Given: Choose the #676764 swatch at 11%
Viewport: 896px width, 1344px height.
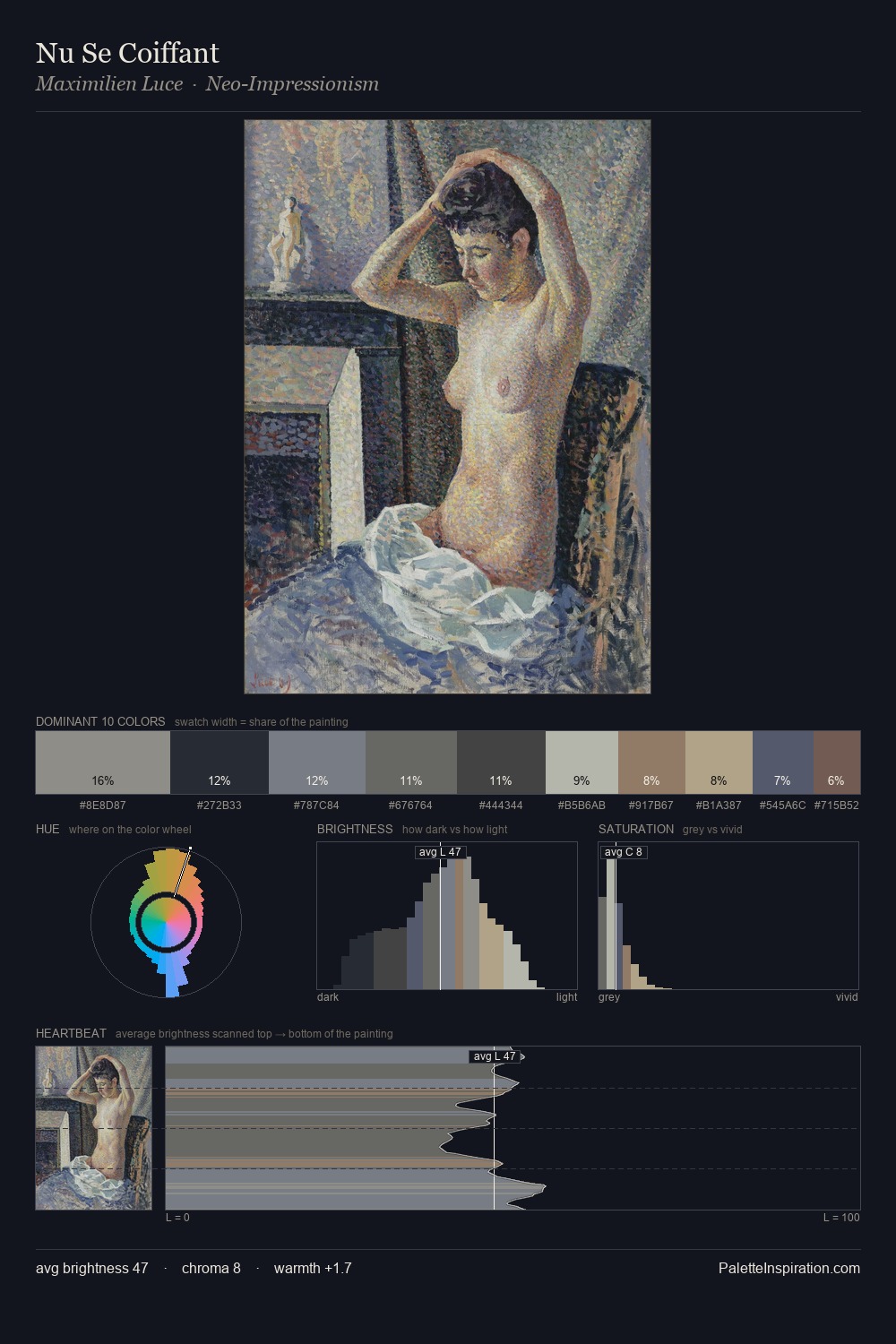Looking at the screenshot, I should click(x=411, y=762).
